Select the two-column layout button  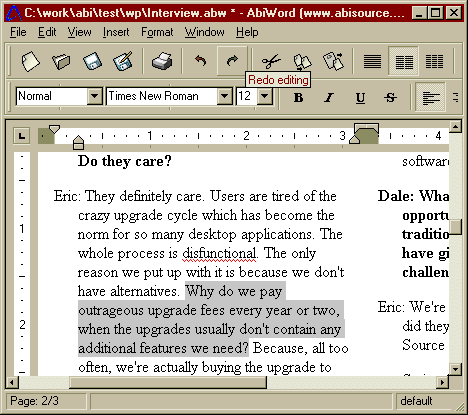404,61
